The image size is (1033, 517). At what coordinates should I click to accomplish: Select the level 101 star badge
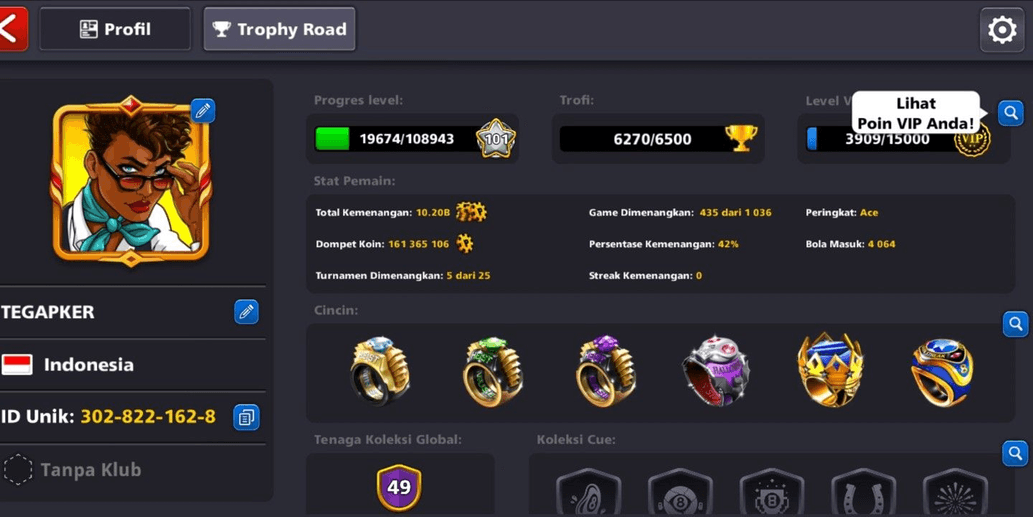point(495,139)
